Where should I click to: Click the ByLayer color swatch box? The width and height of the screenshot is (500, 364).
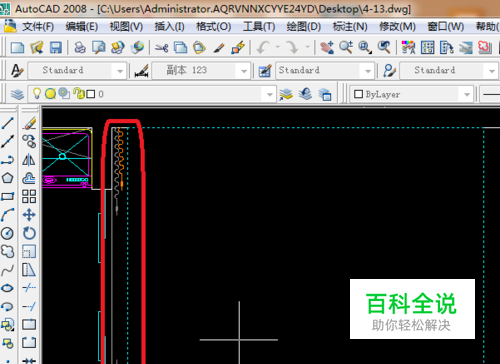pos(358,94)
